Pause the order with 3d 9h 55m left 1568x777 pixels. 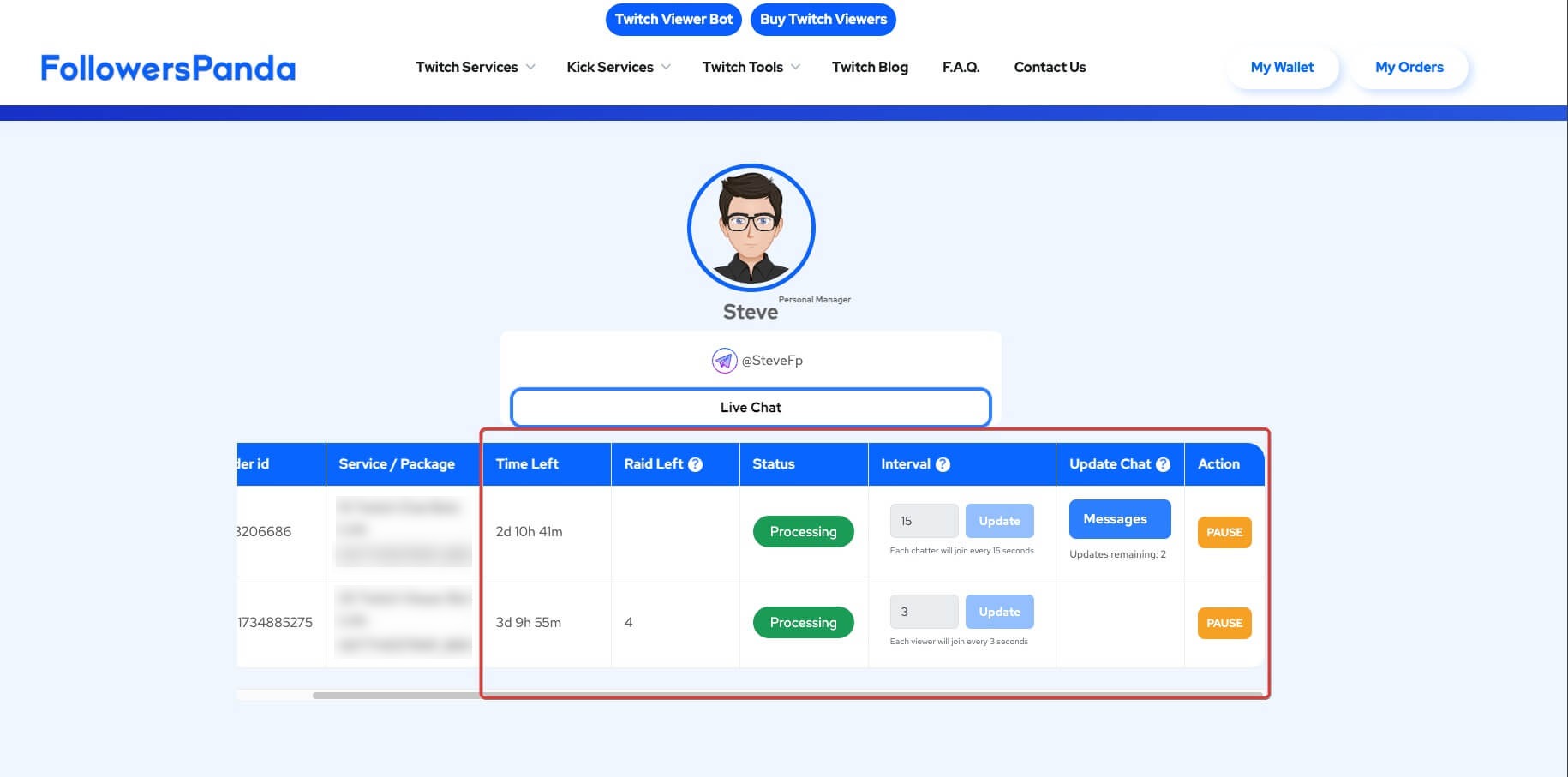[1224, 623]
